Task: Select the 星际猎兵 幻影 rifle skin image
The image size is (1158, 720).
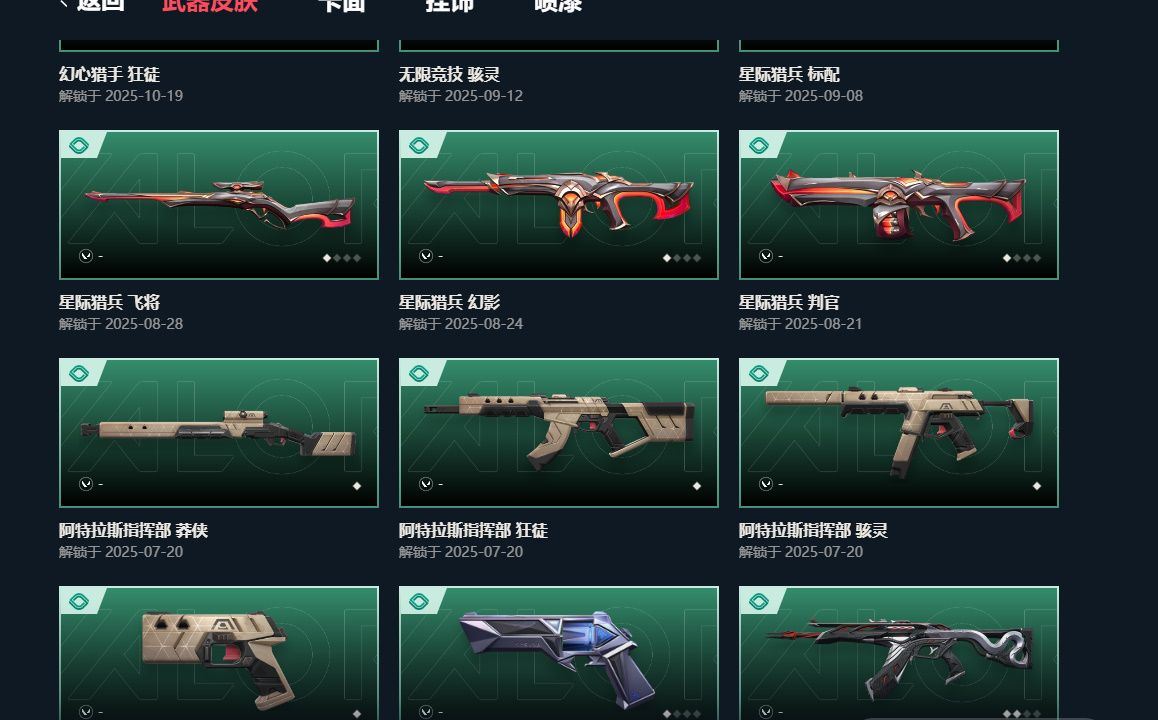Action: click(x=559, y=205)
